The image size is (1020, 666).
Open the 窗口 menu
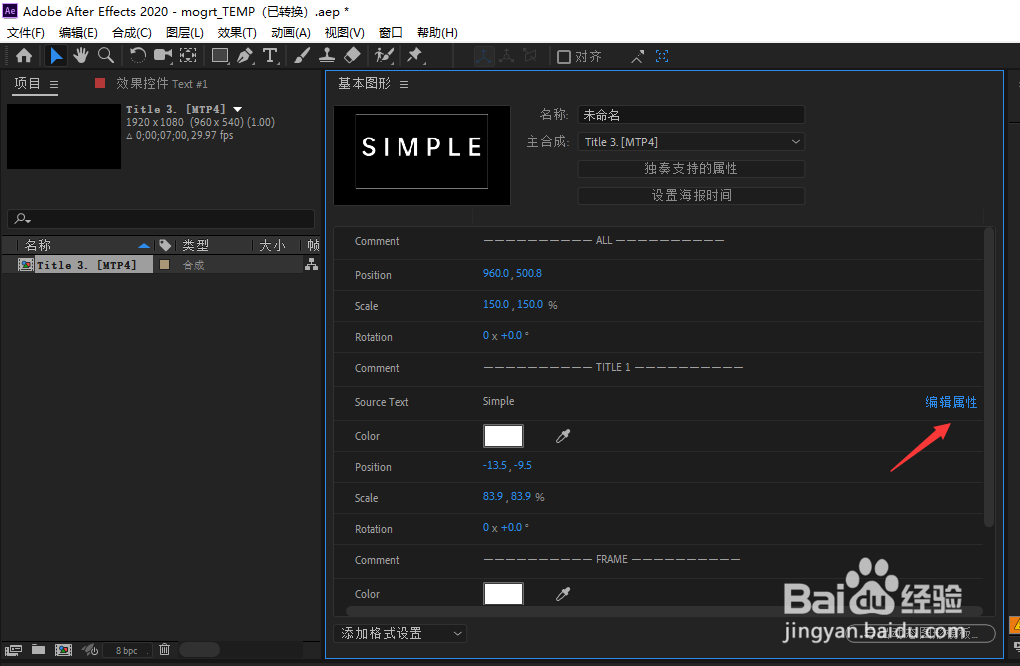point(391,33)
